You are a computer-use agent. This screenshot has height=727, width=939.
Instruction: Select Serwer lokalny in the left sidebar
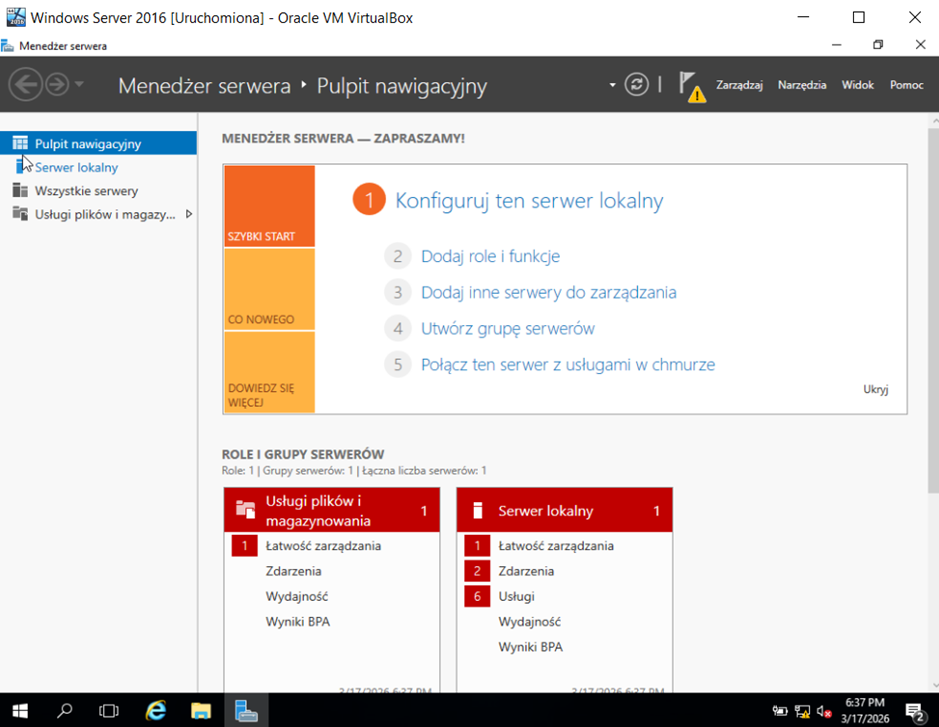pyautogui.click(x=76, y=167)
